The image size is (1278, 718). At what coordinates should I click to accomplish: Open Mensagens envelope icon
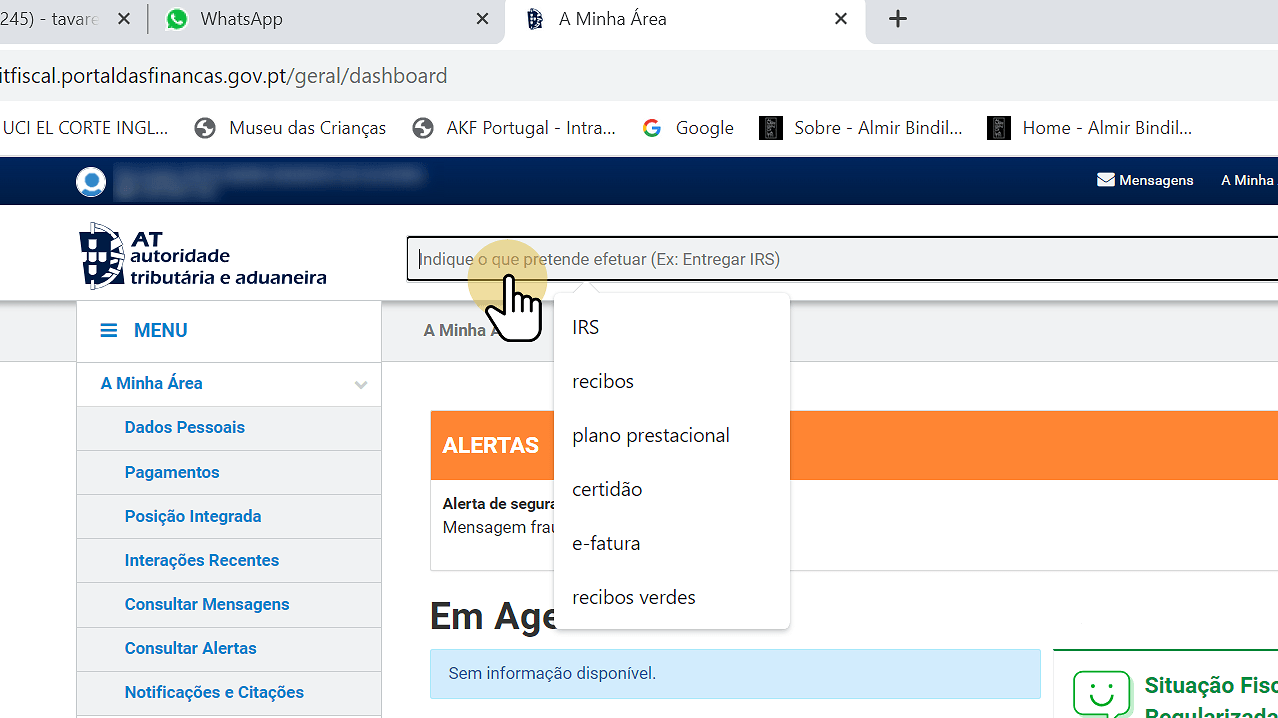tap(1106, 180)
